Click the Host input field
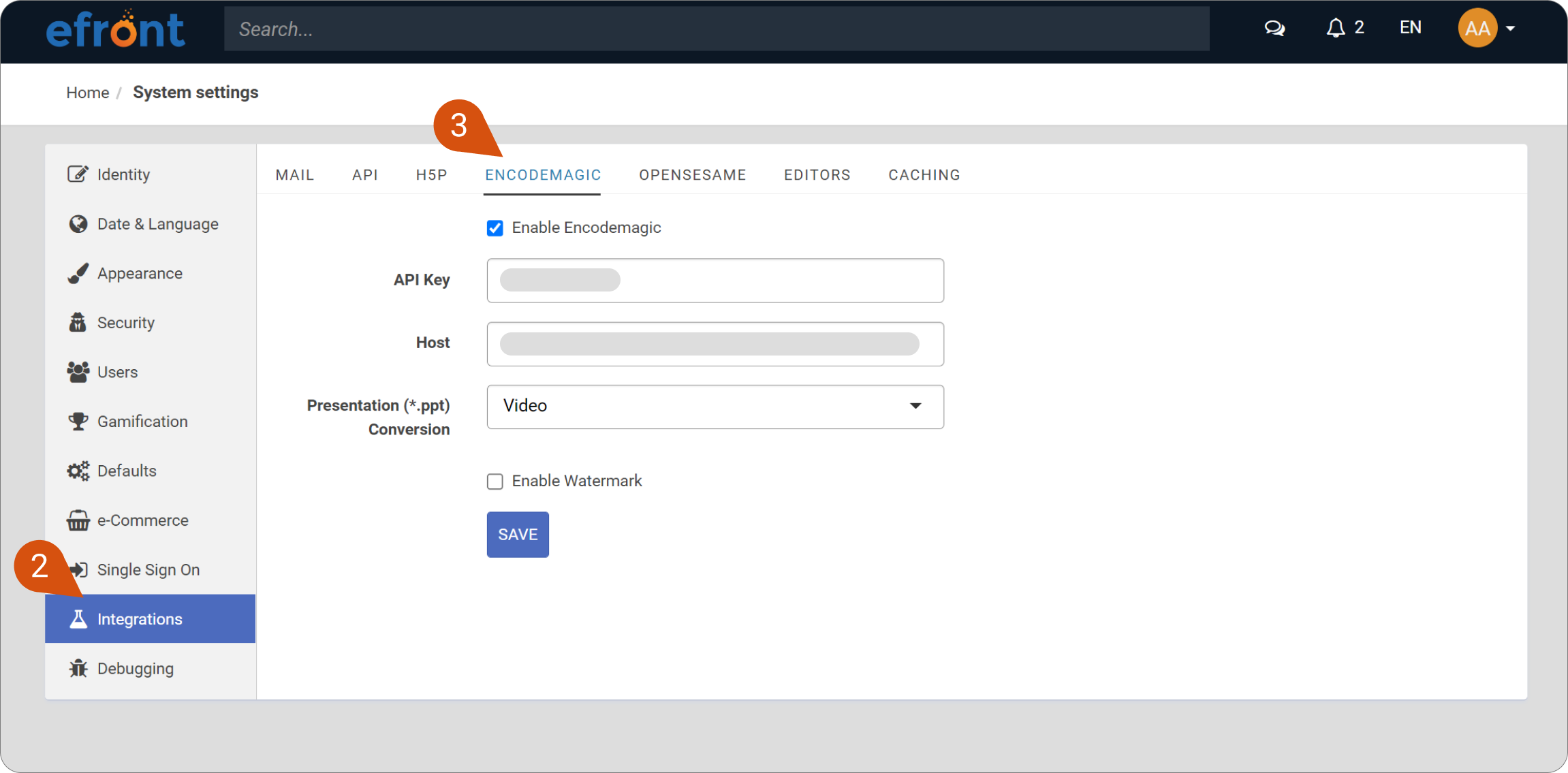The image size is (1568, 773). point(715,344)
